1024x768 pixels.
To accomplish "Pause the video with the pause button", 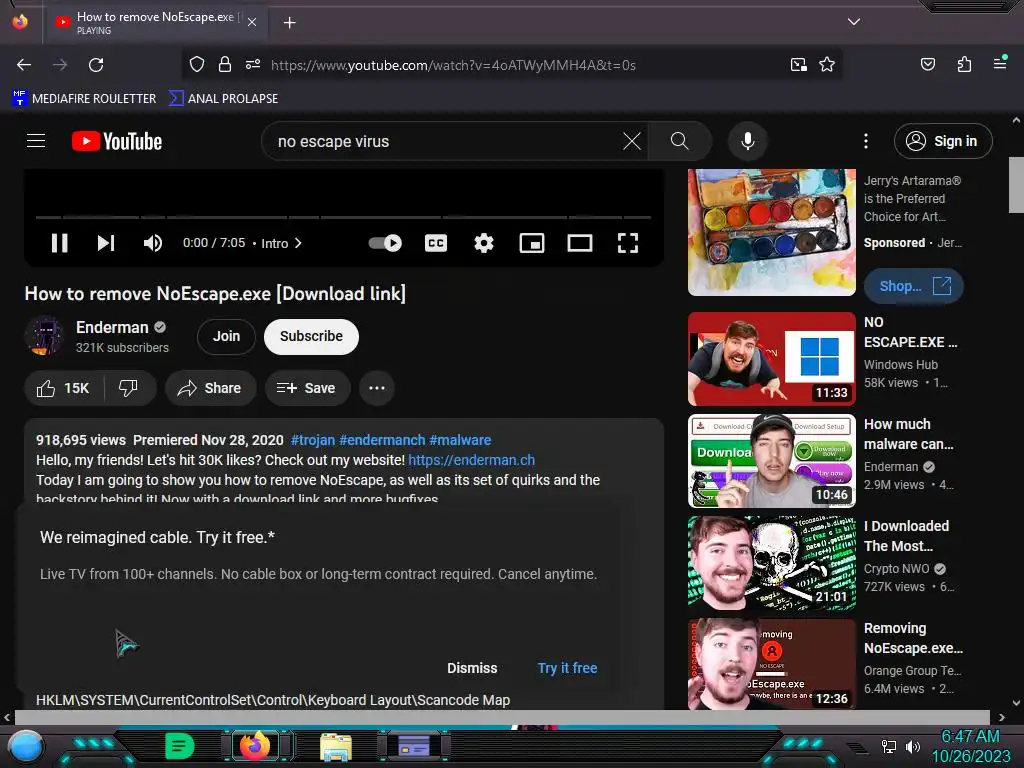I will 59,243.
